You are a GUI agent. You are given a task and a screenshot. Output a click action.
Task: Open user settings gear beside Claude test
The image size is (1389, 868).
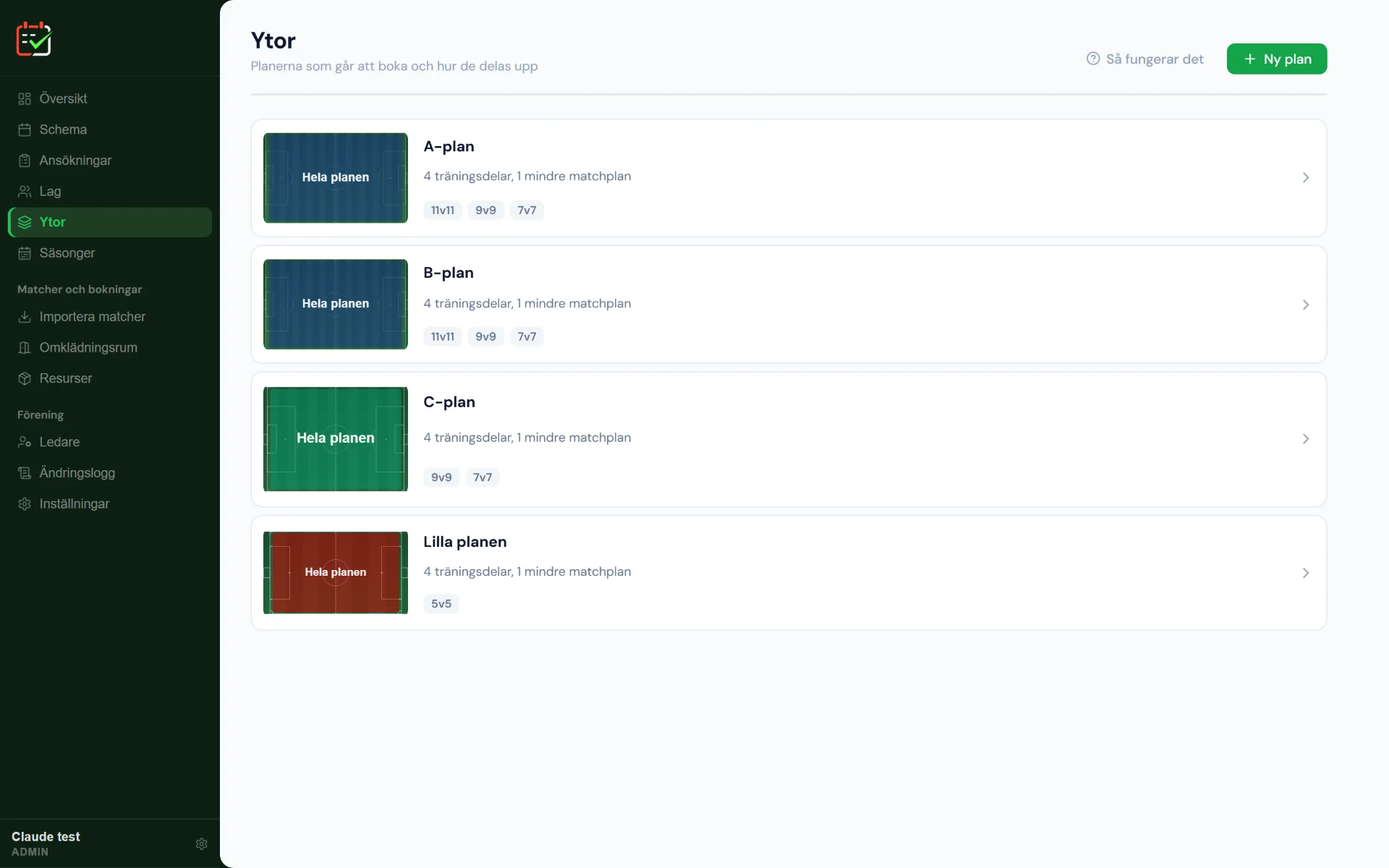(x=202, y=844)
